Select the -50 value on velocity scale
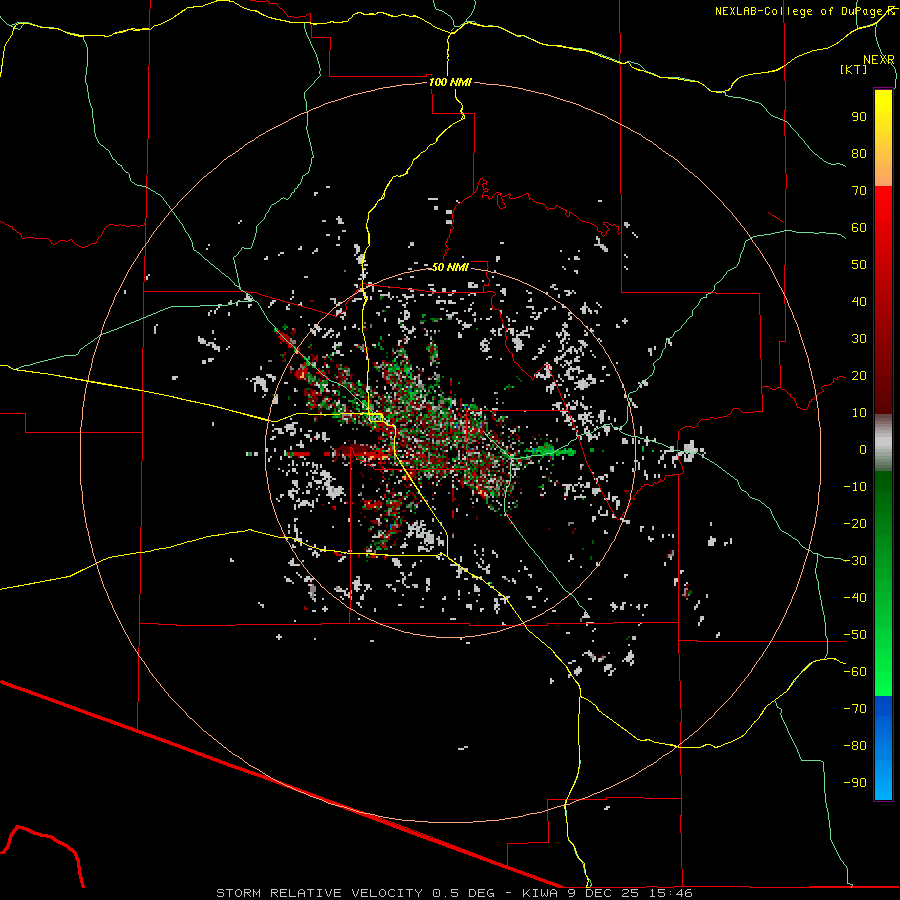This screenshot has height=900, width=900. click(x=855, y=635)
